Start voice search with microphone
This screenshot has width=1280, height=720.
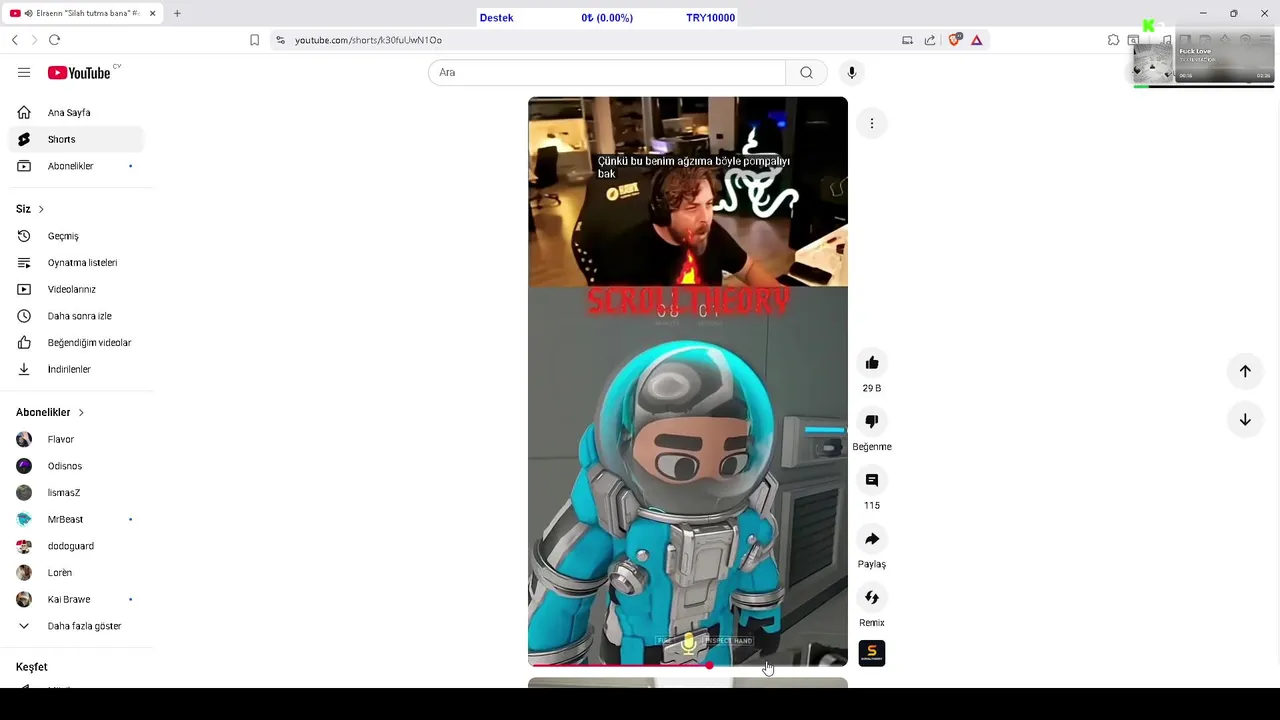pyautogui.click(x=852, y=72)
